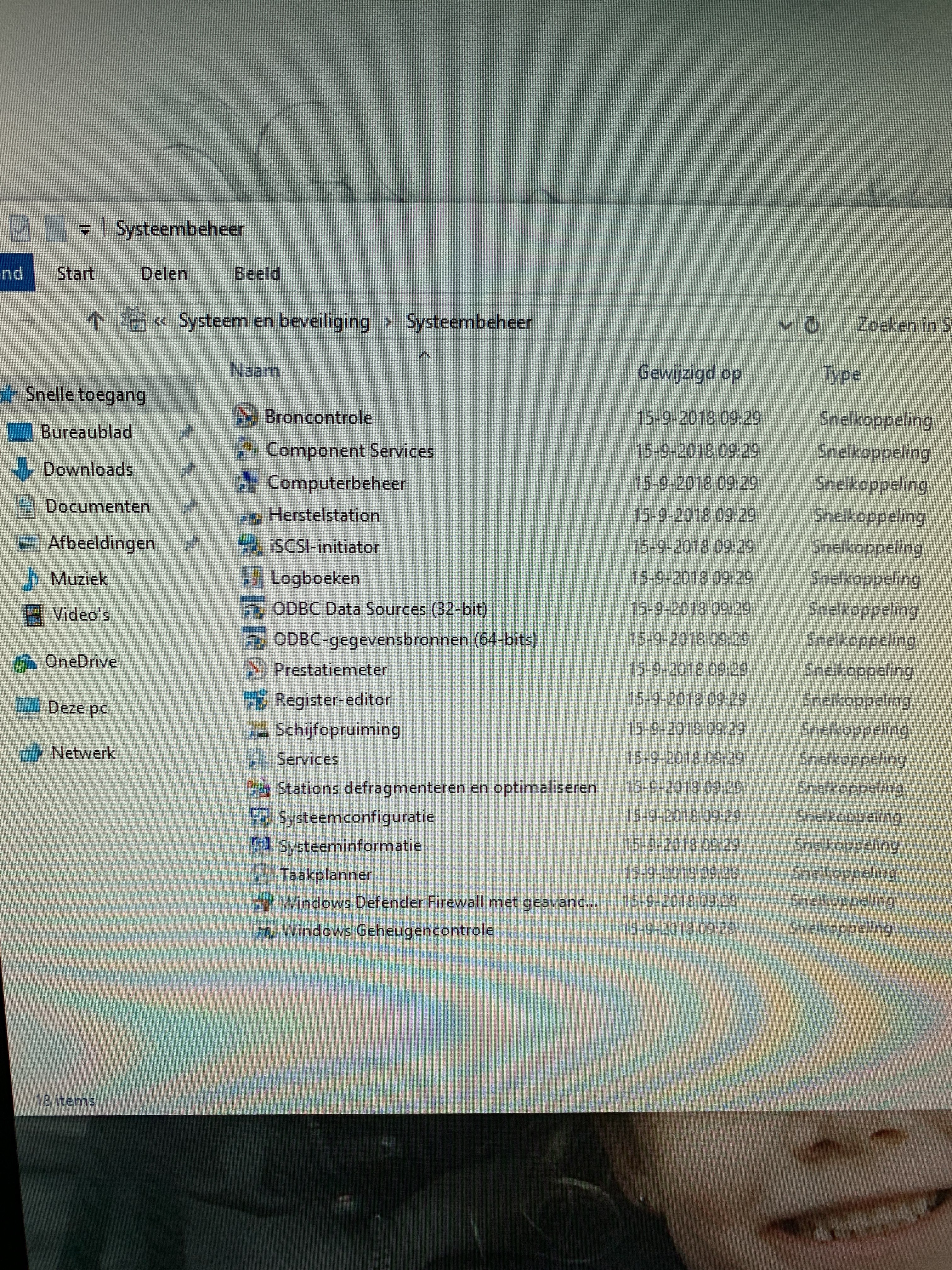Select the Schijfopruiming icon
952x1270 pixels.
(x=257, y=730)
